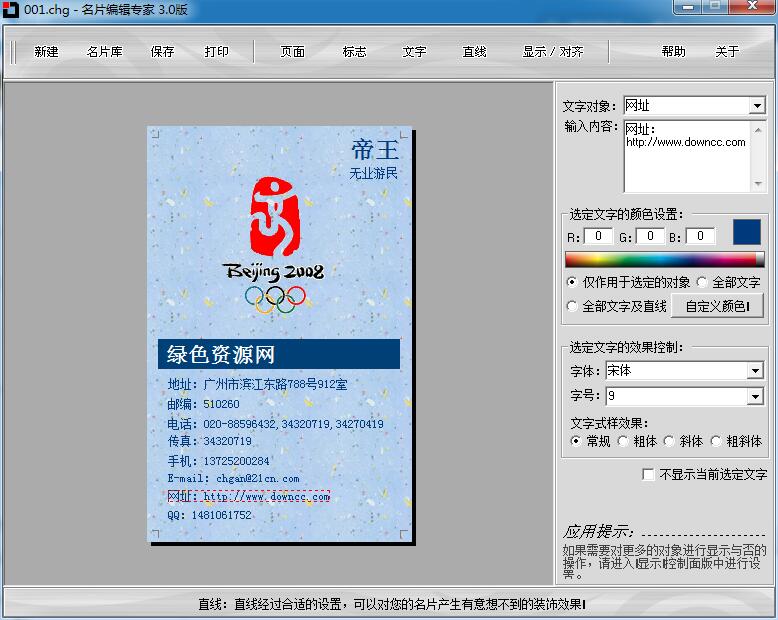This screenshot has height=620, width=778.
Task: Switch to the 标志 logo panel
Action: (x=354, y=52)
